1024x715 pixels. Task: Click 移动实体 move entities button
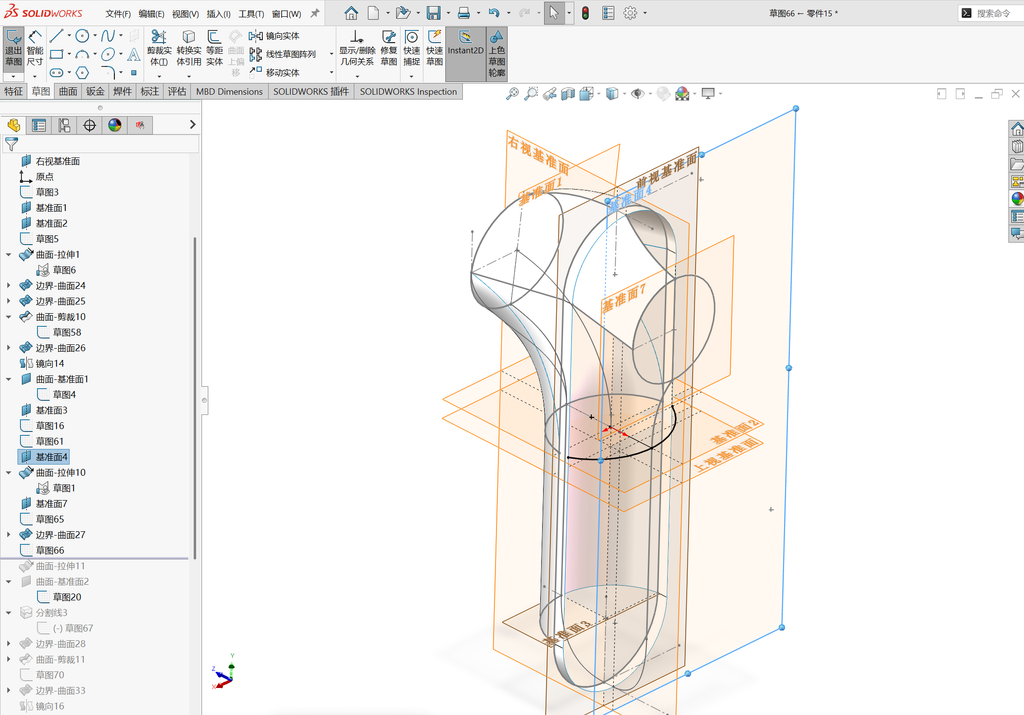click(x=274, y=72)
